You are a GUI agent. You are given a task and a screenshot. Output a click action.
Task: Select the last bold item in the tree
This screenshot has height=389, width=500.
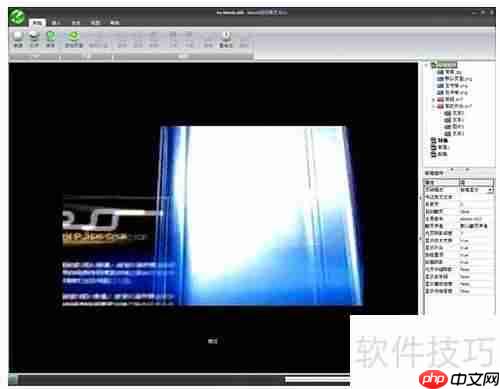(x=439, y=154)
